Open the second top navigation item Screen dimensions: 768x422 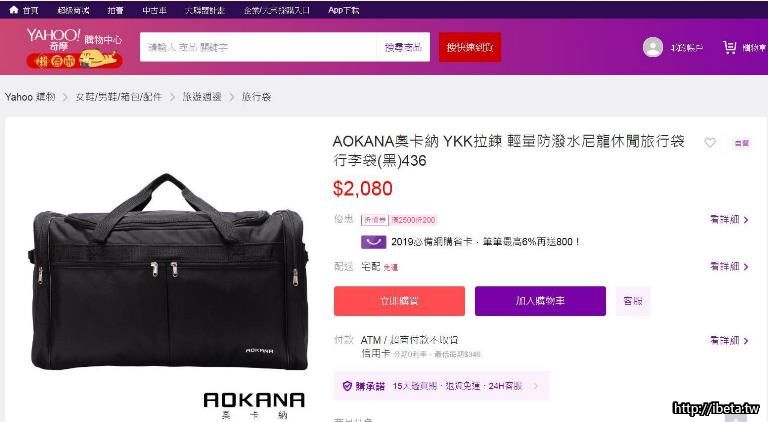[x=73, y=10]
